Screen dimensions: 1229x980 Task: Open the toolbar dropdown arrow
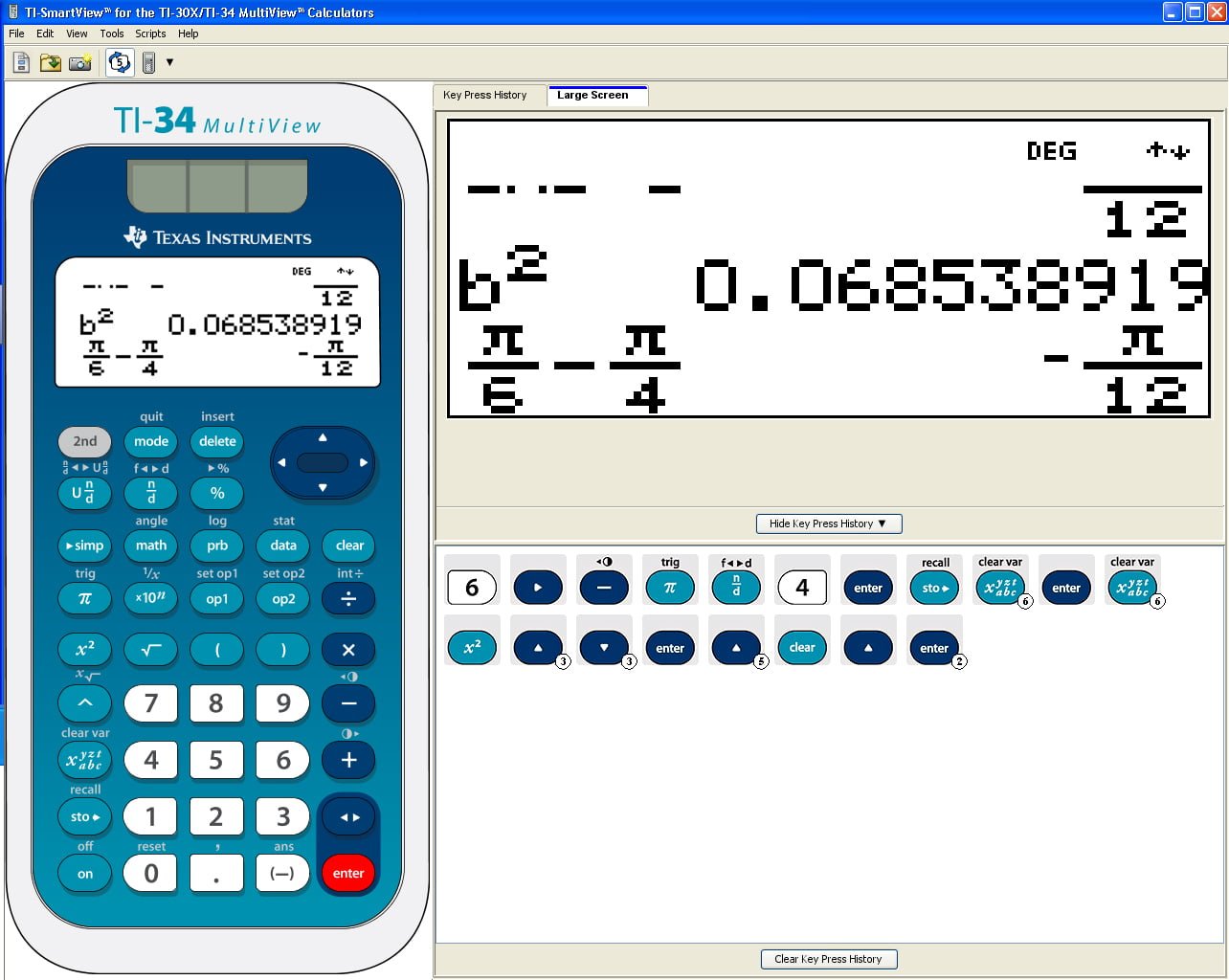click(x=170, y=62)
